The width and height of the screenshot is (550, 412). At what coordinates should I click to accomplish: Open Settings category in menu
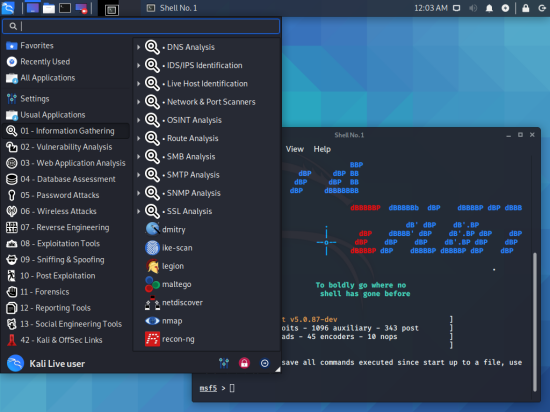(66, 99)
